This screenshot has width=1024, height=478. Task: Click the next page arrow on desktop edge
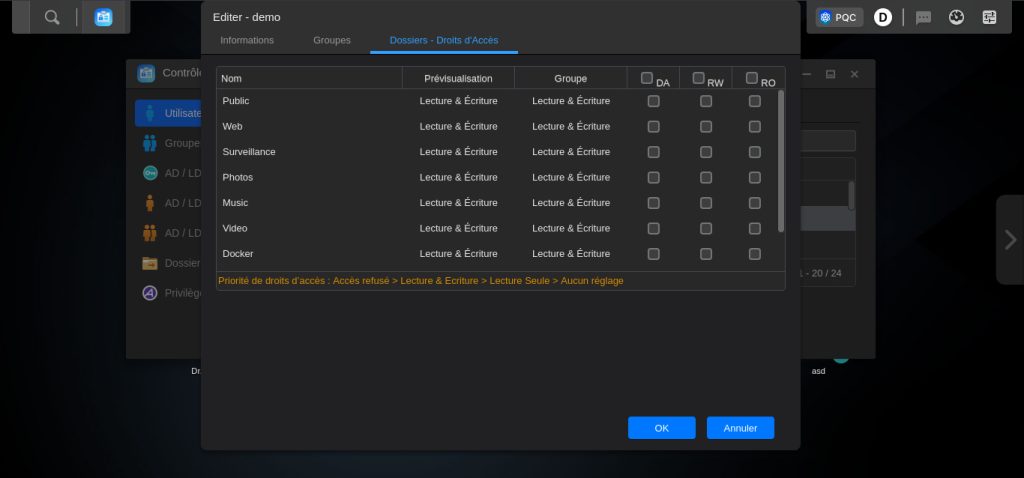coord(1010,240)
